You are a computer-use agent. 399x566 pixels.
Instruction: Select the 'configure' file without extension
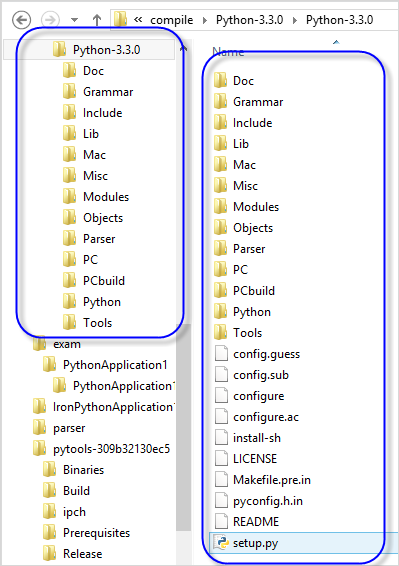[x=259, y=396]
